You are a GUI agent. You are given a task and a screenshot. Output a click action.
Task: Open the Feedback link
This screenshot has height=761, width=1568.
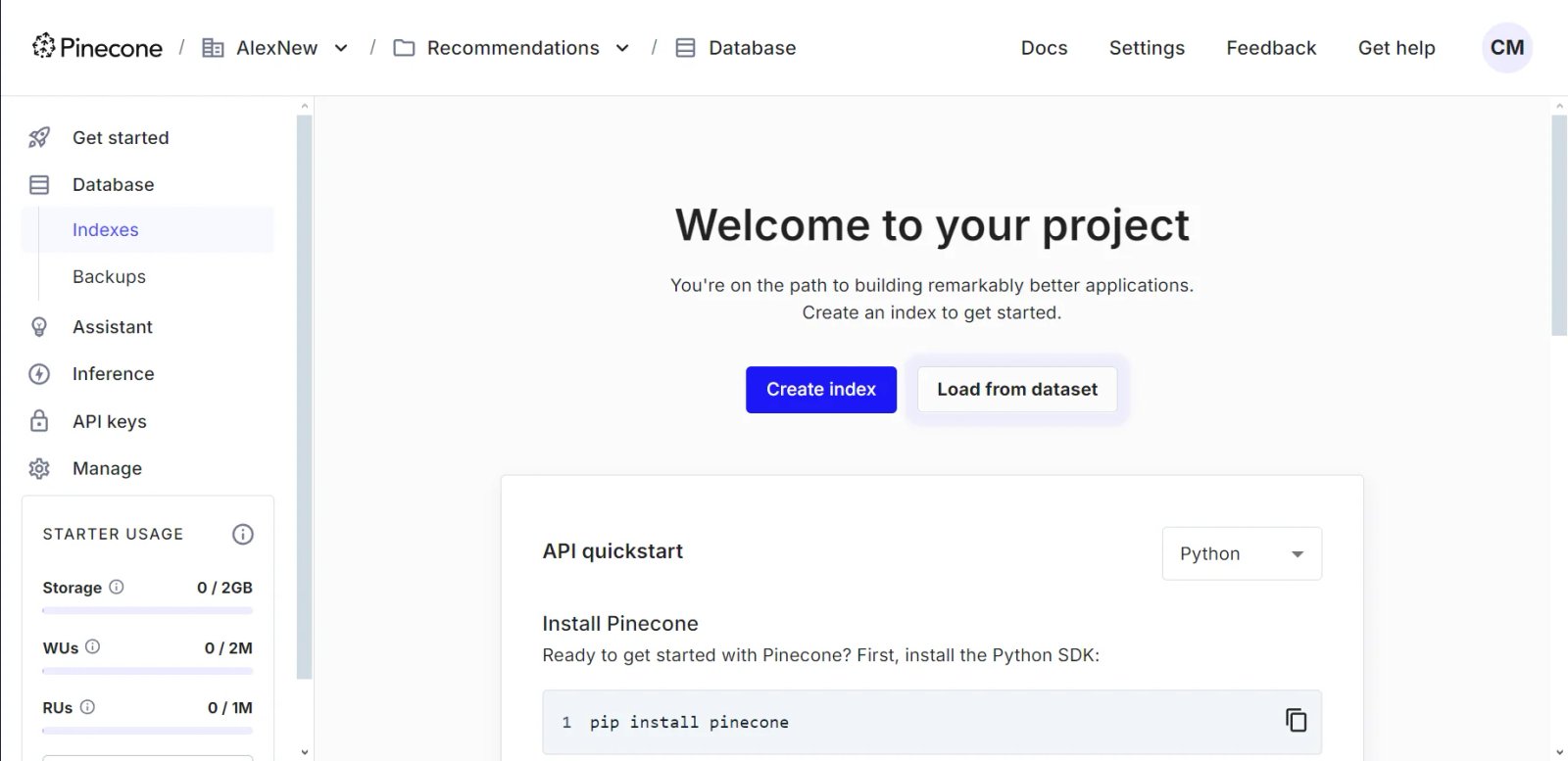point(1271,48)
